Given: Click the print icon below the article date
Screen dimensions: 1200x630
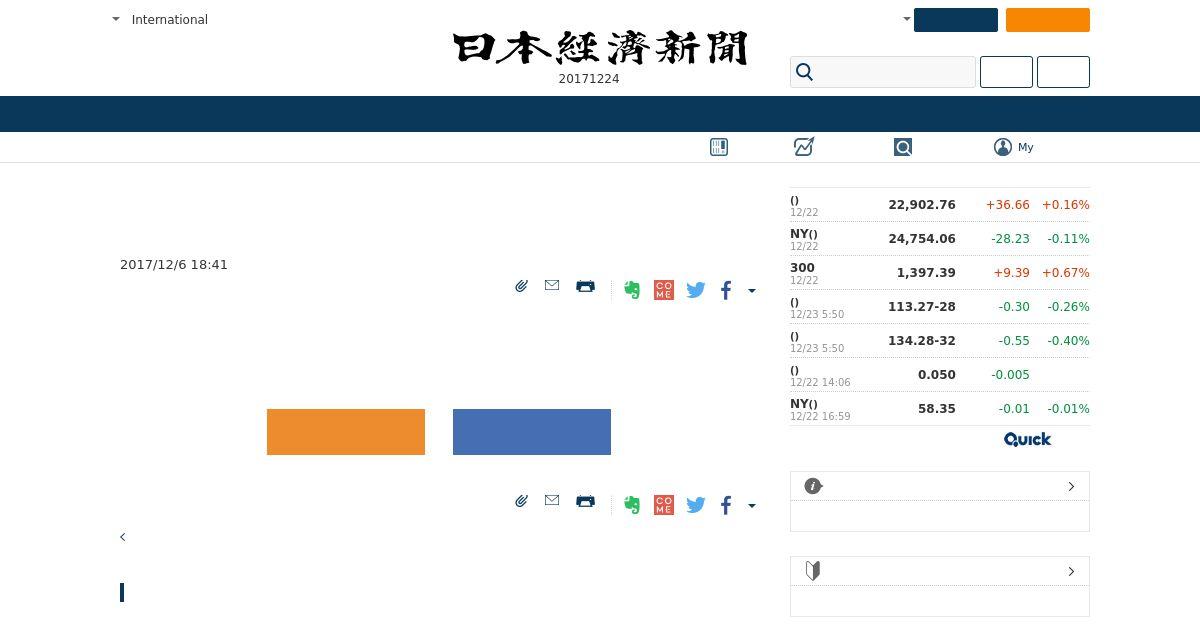Looking at the screenshot, I should point(585,286).
